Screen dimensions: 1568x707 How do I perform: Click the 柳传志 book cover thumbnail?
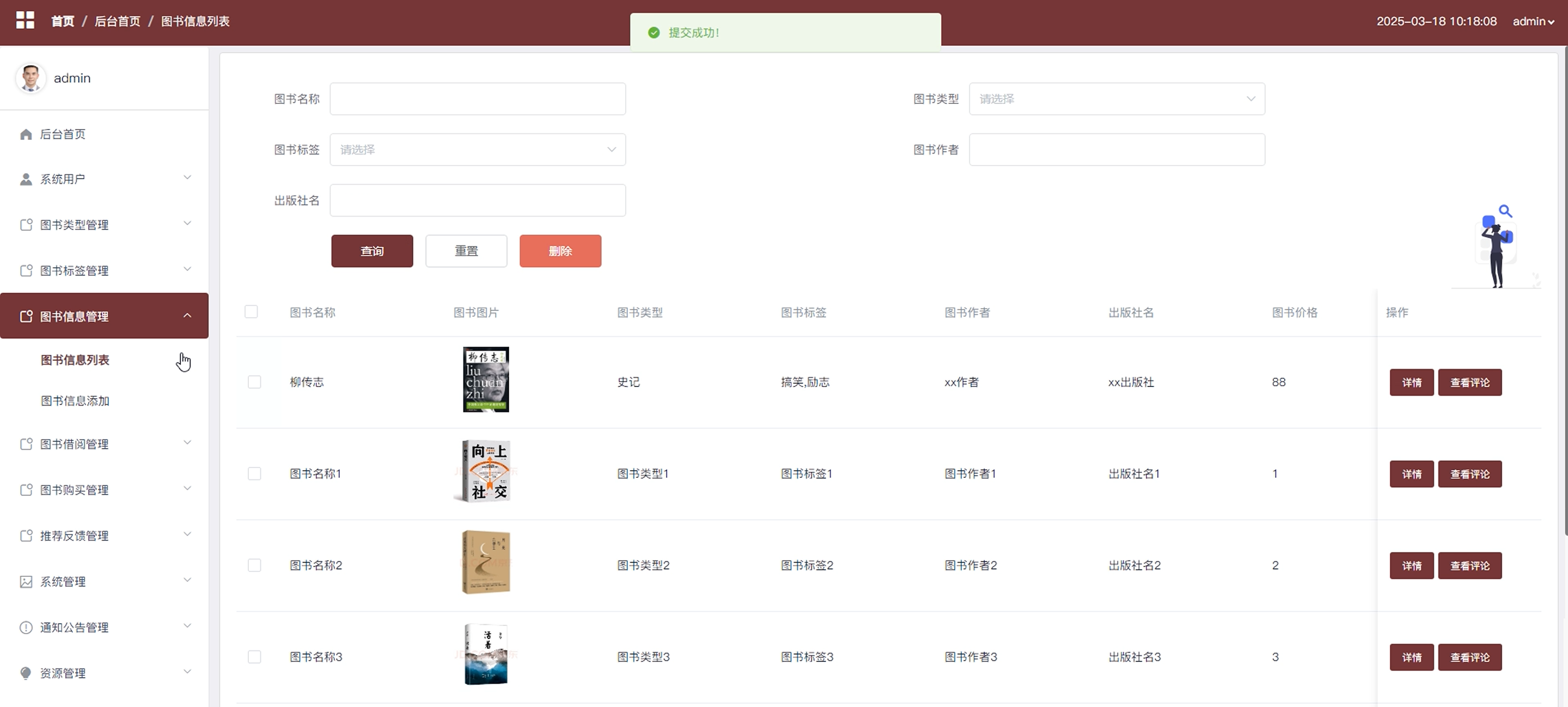click(x=486, y=380)
